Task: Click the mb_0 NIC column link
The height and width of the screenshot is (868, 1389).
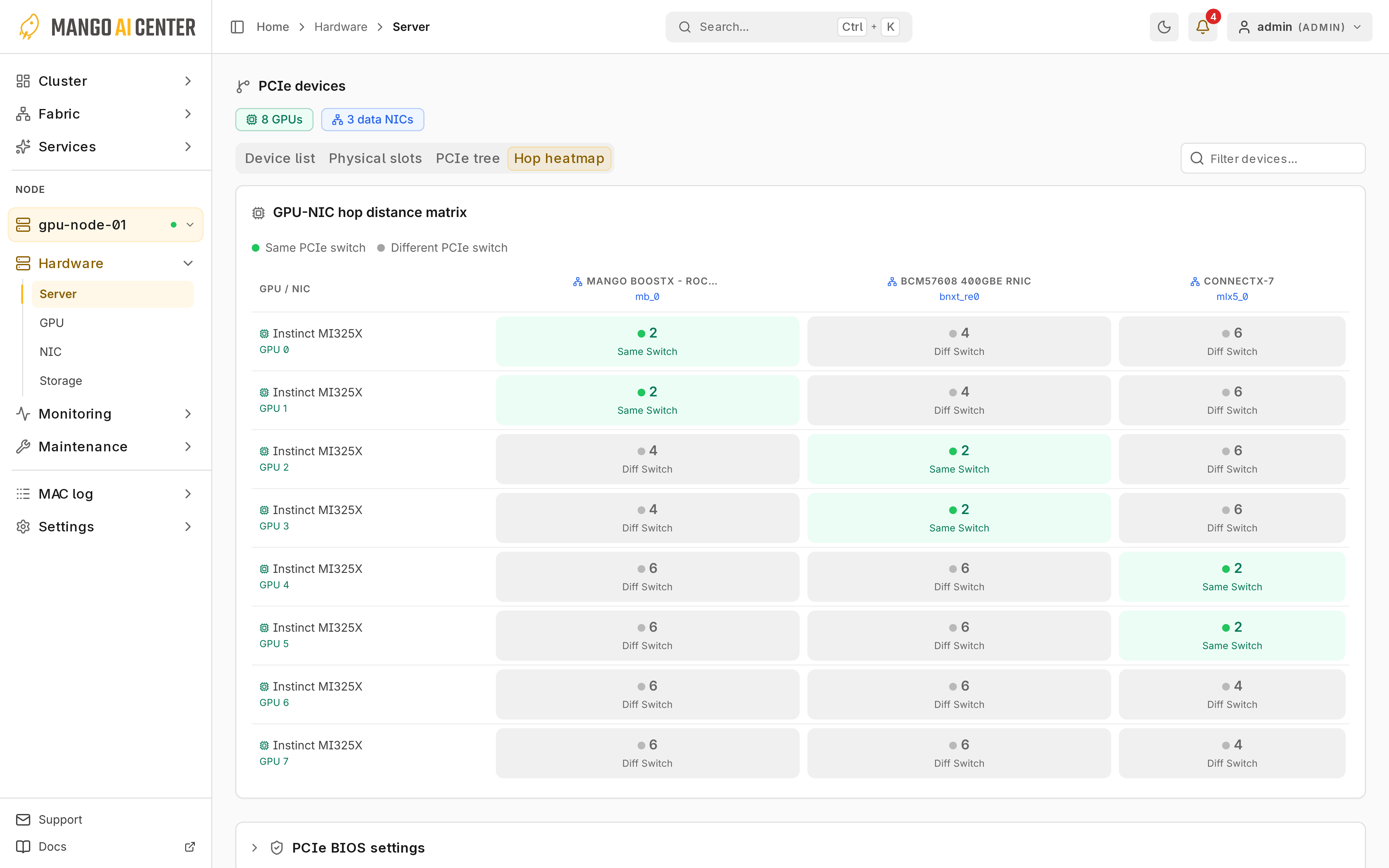Action: (x=647, y=297)
